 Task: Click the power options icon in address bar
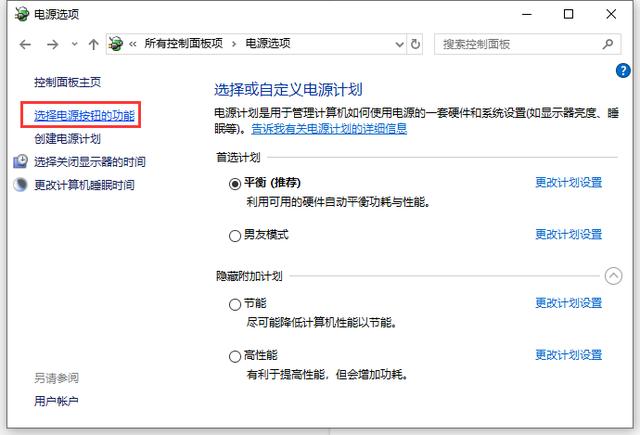116,44
